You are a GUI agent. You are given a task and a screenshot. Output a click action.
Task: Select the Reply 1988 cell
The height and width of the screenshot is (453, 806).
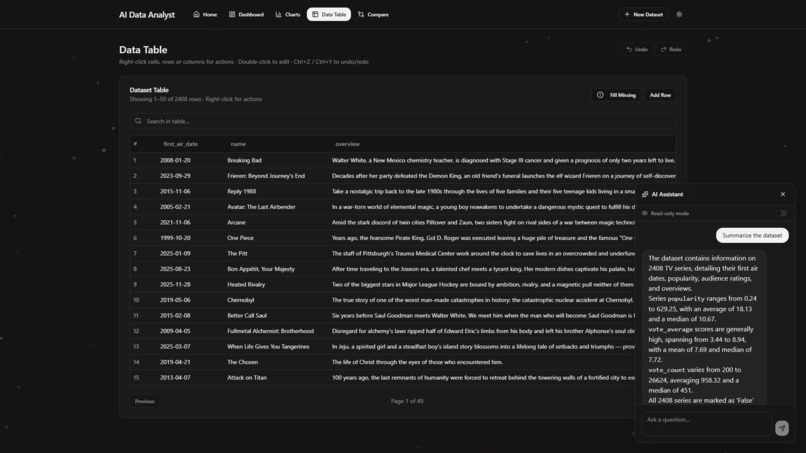pyautogui.click(x=242, y=191)
